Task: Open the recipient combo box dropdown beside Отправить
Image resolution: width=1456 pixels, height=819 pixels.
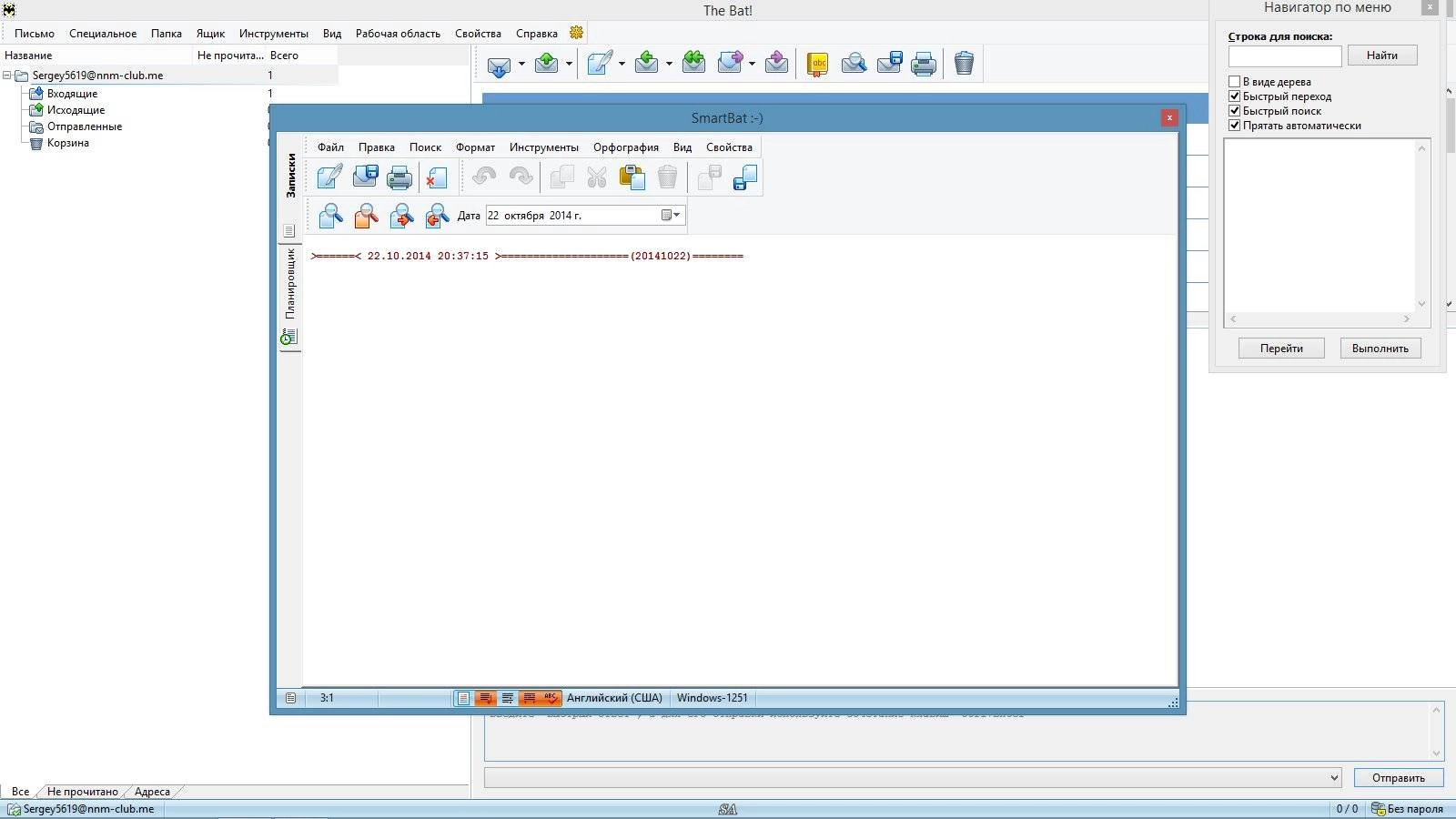Action: coord(1334,778)
